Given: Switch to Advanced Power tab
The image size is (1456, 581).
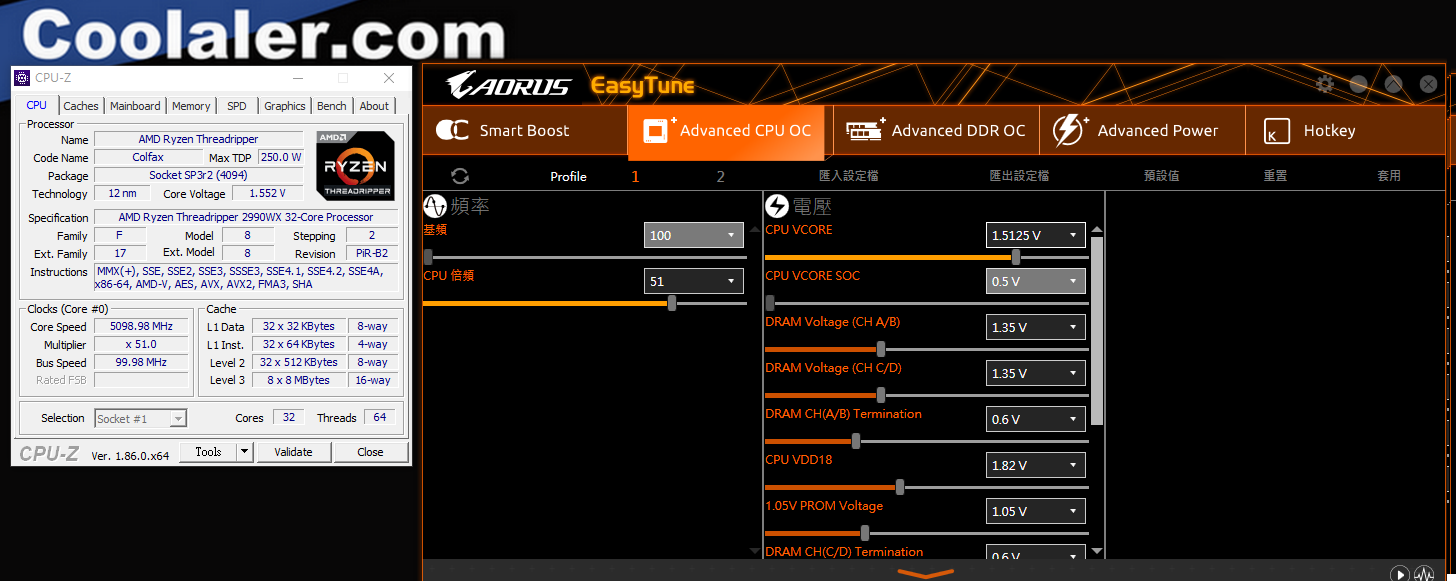Looking at the screenshot, I should [x=1142, y=131].
